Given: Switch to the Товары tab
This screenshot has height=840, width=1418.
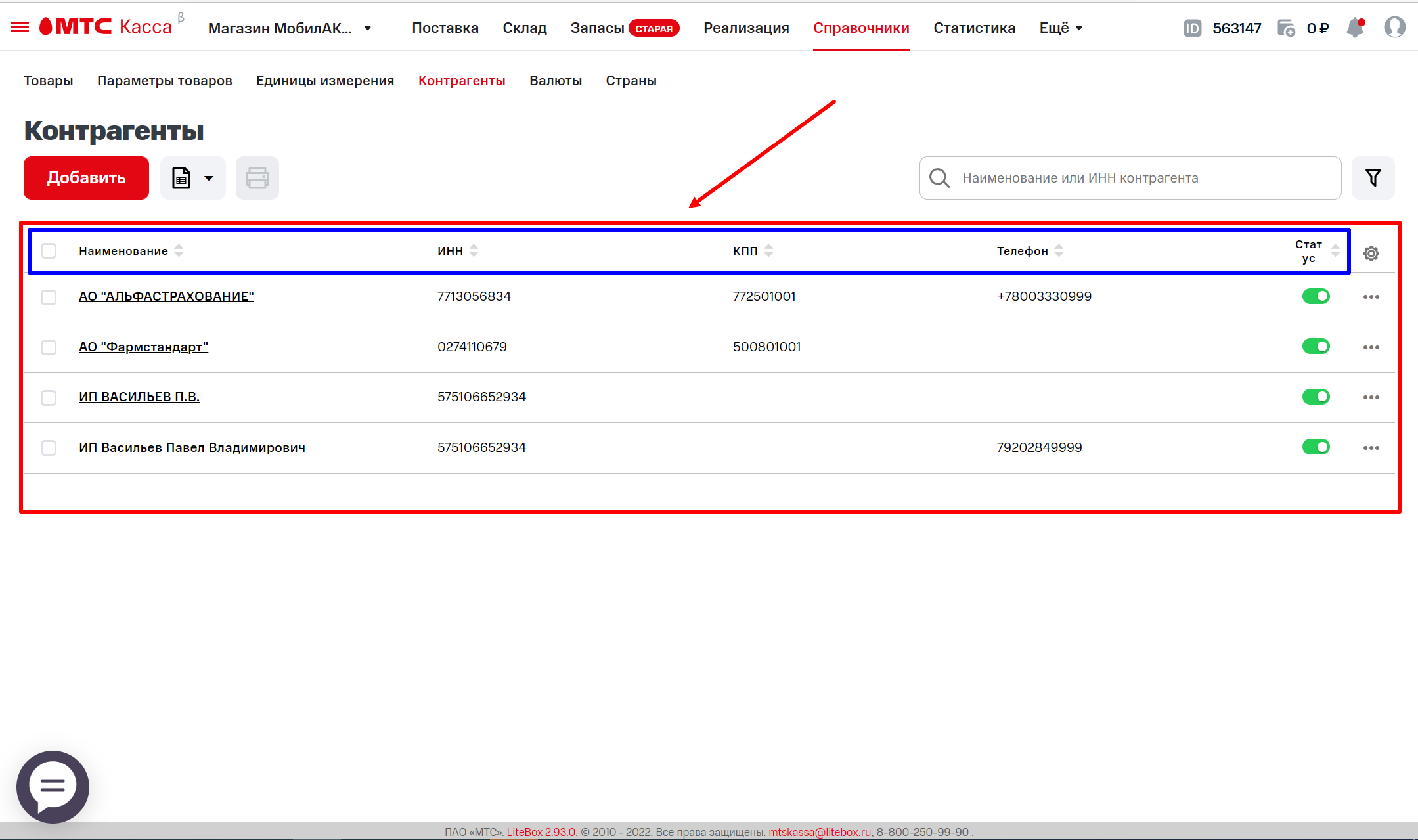Looking at the screenshot, I should pos(49,81).
